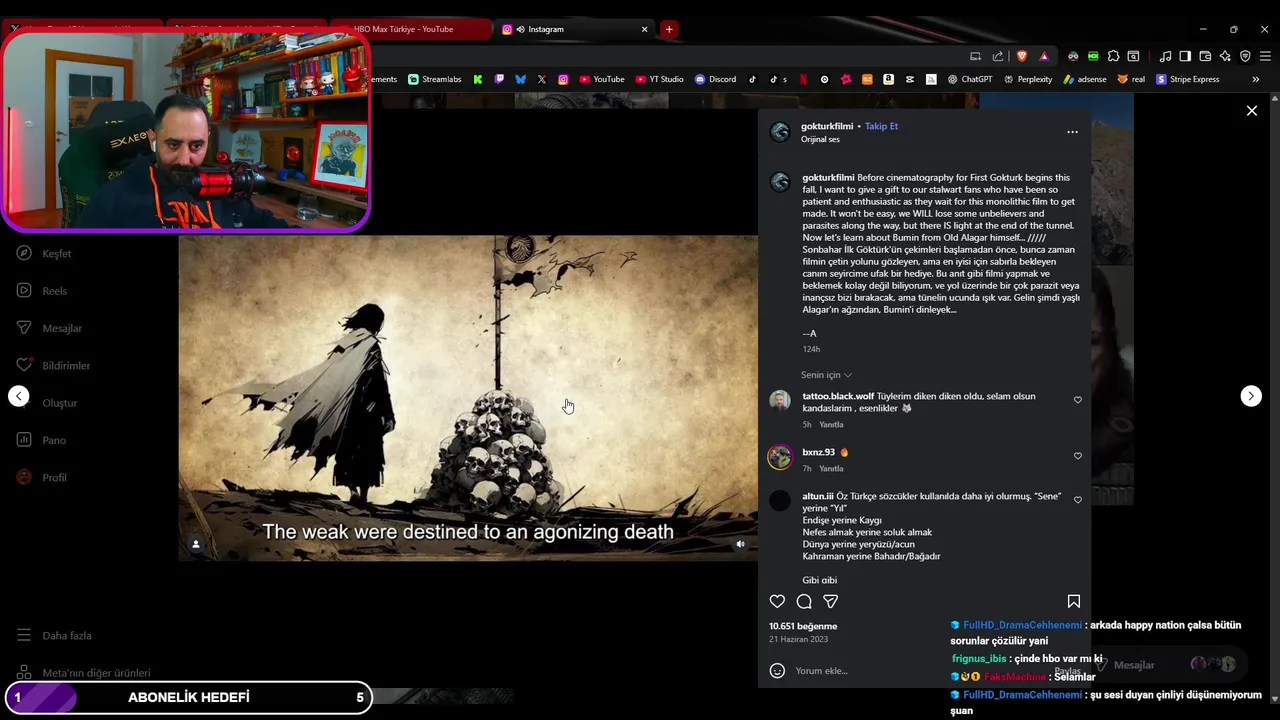This screenshot has height=720, width=1280.
Task: Like altun.iii's comment
Action: pos(1077,500)
